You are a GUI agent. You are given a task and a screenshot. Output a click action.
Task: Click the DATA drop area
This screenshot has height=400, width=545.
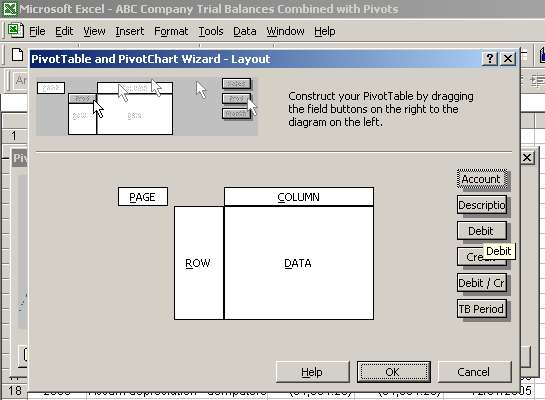(299, 263)
